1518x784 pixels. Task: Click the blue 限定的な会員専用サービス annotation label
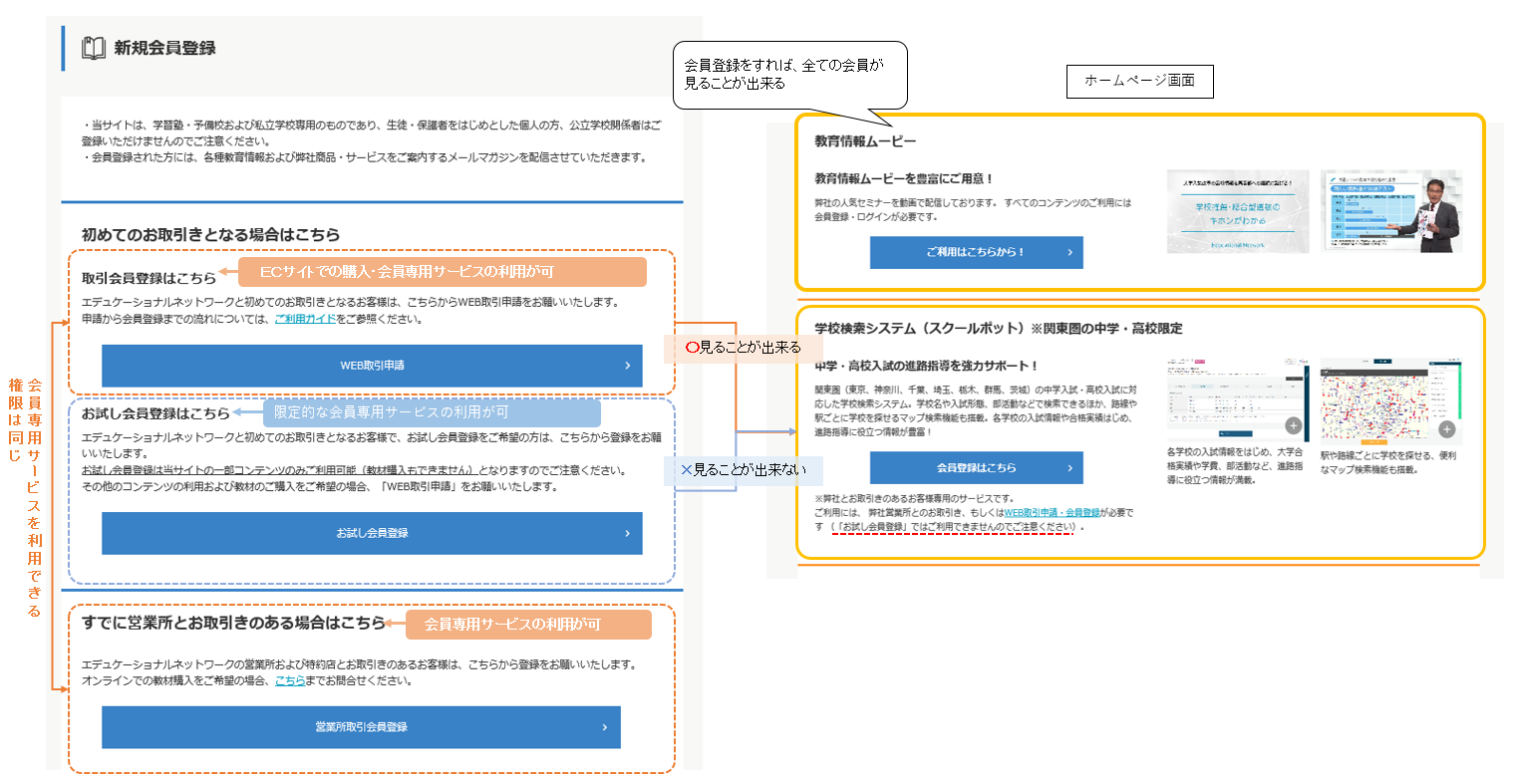(434, 412)
